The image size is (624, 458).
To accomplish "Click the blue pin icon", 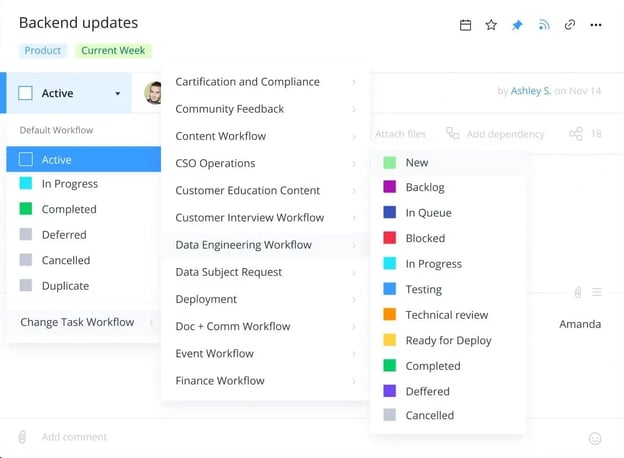I will tap(517, 25).
